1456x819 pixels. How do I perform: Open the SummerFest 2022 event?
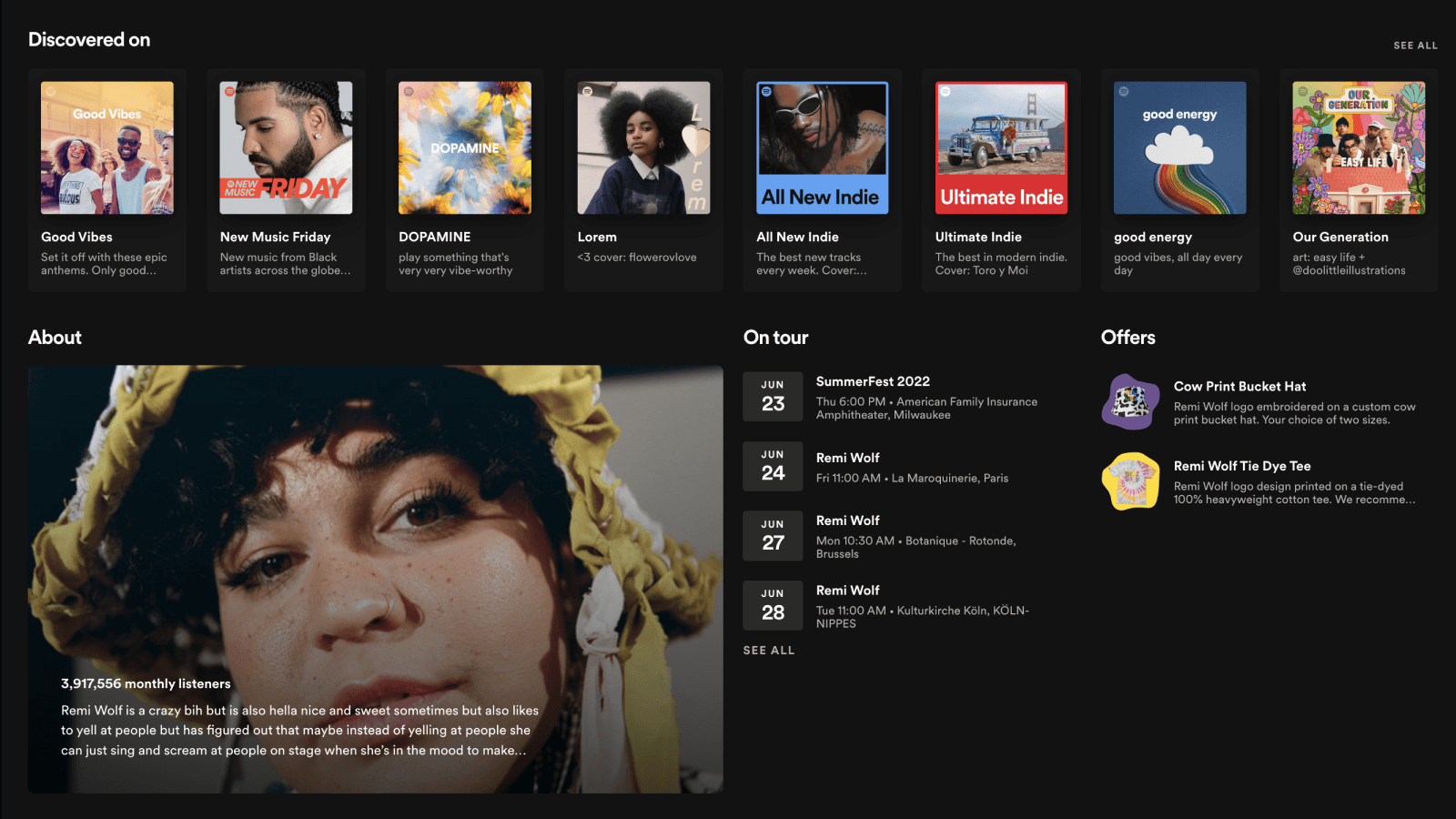pos(873,382)
